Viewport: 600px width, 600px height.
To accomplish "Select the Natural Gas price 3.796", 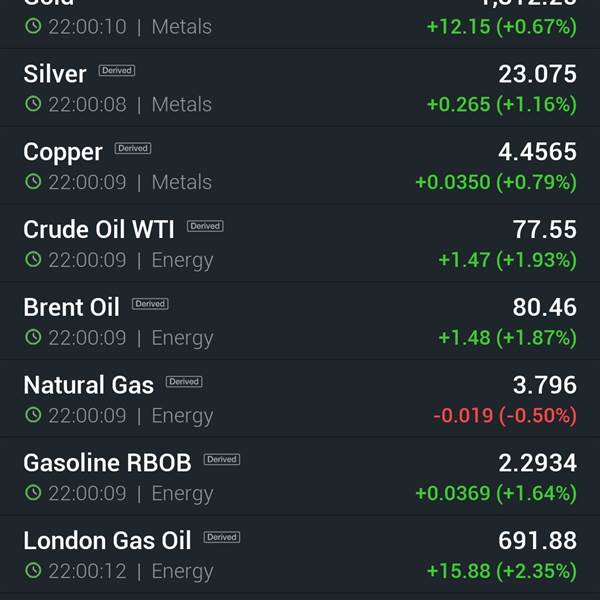I will pyautogui.click(x=545, y=385).
